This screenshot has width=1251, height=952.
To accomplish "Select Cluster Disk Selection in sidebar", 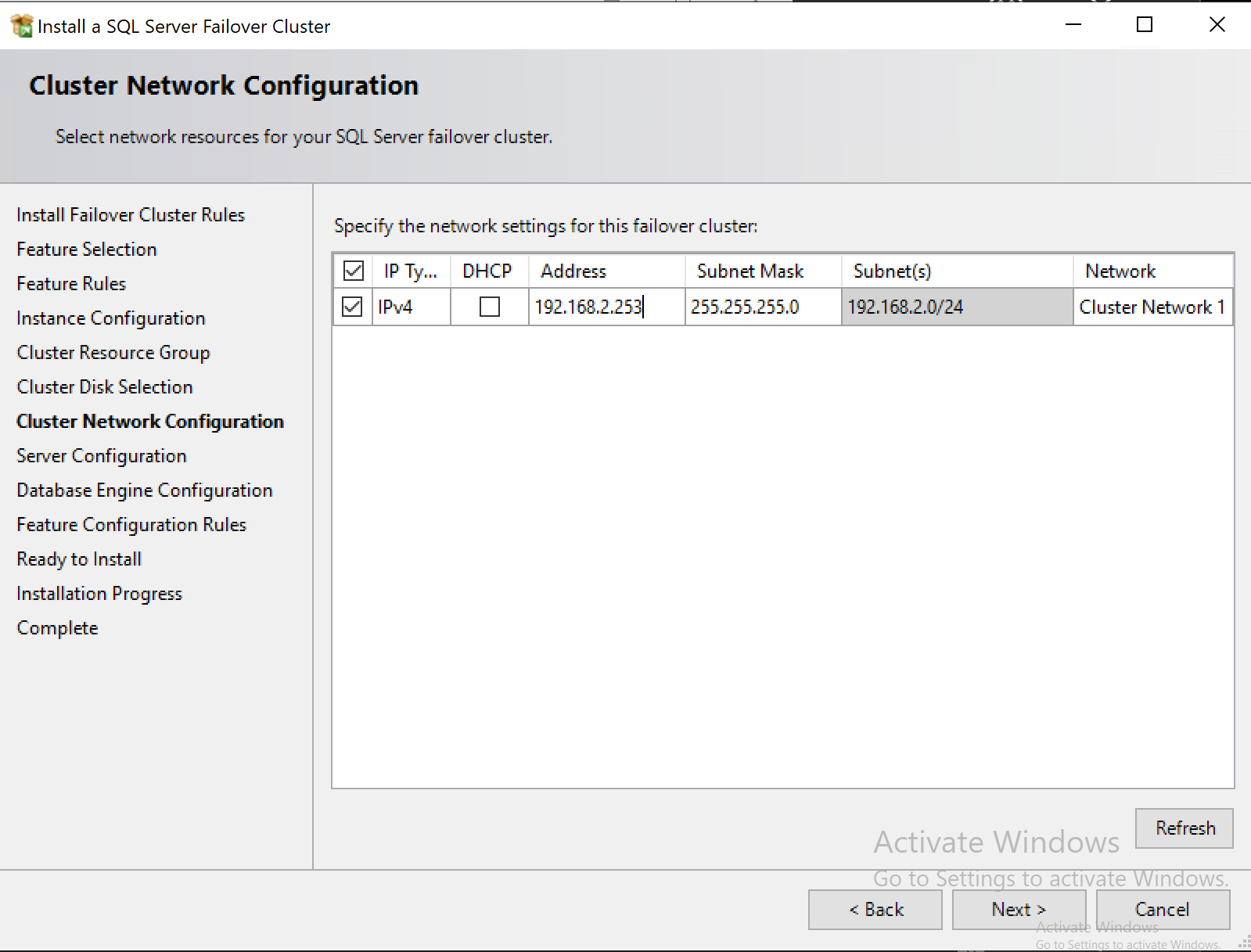I will coord(105,387).
